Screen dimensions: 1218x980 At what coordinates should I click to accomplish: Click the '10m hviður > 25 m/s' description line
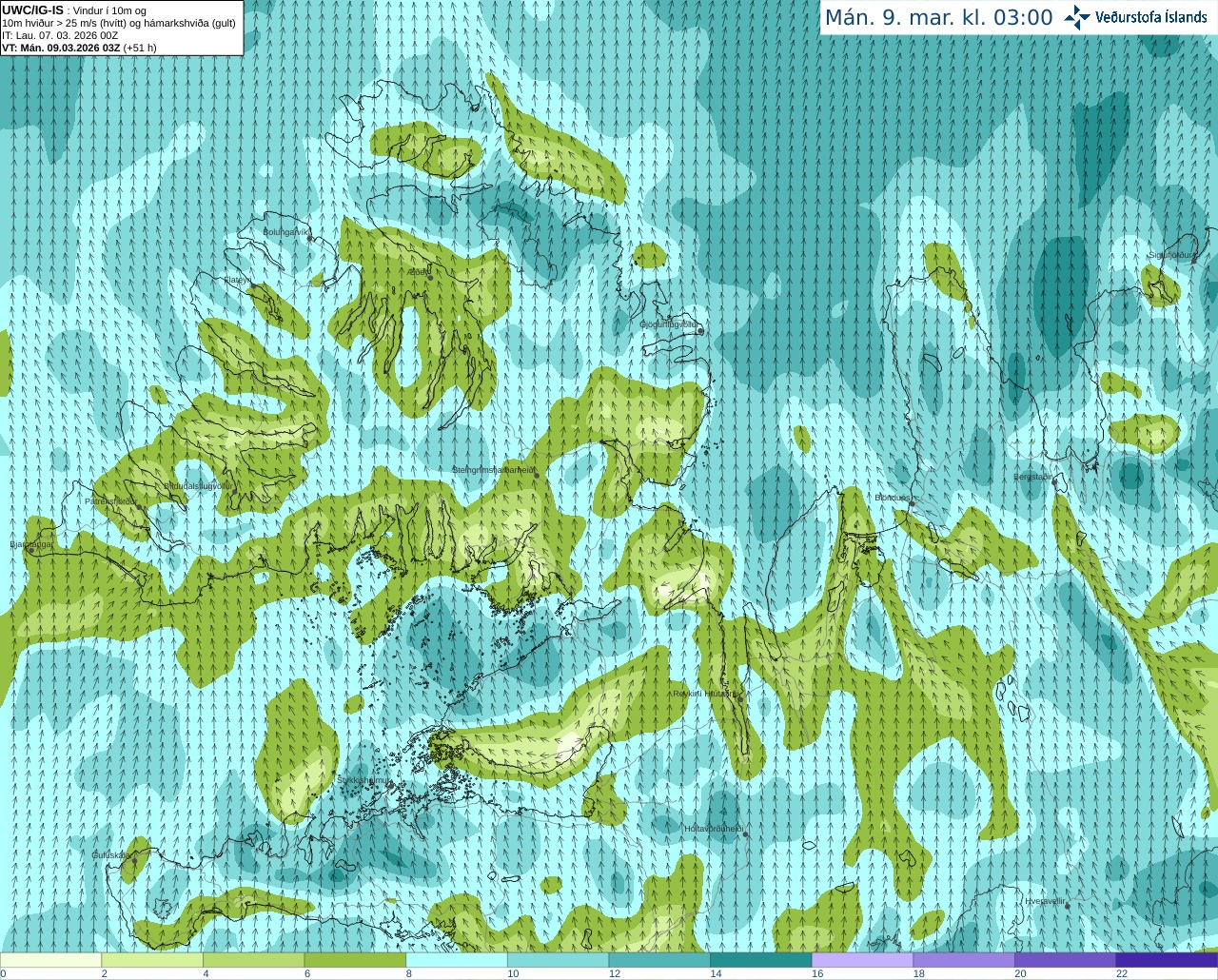(x=119, y=23)
